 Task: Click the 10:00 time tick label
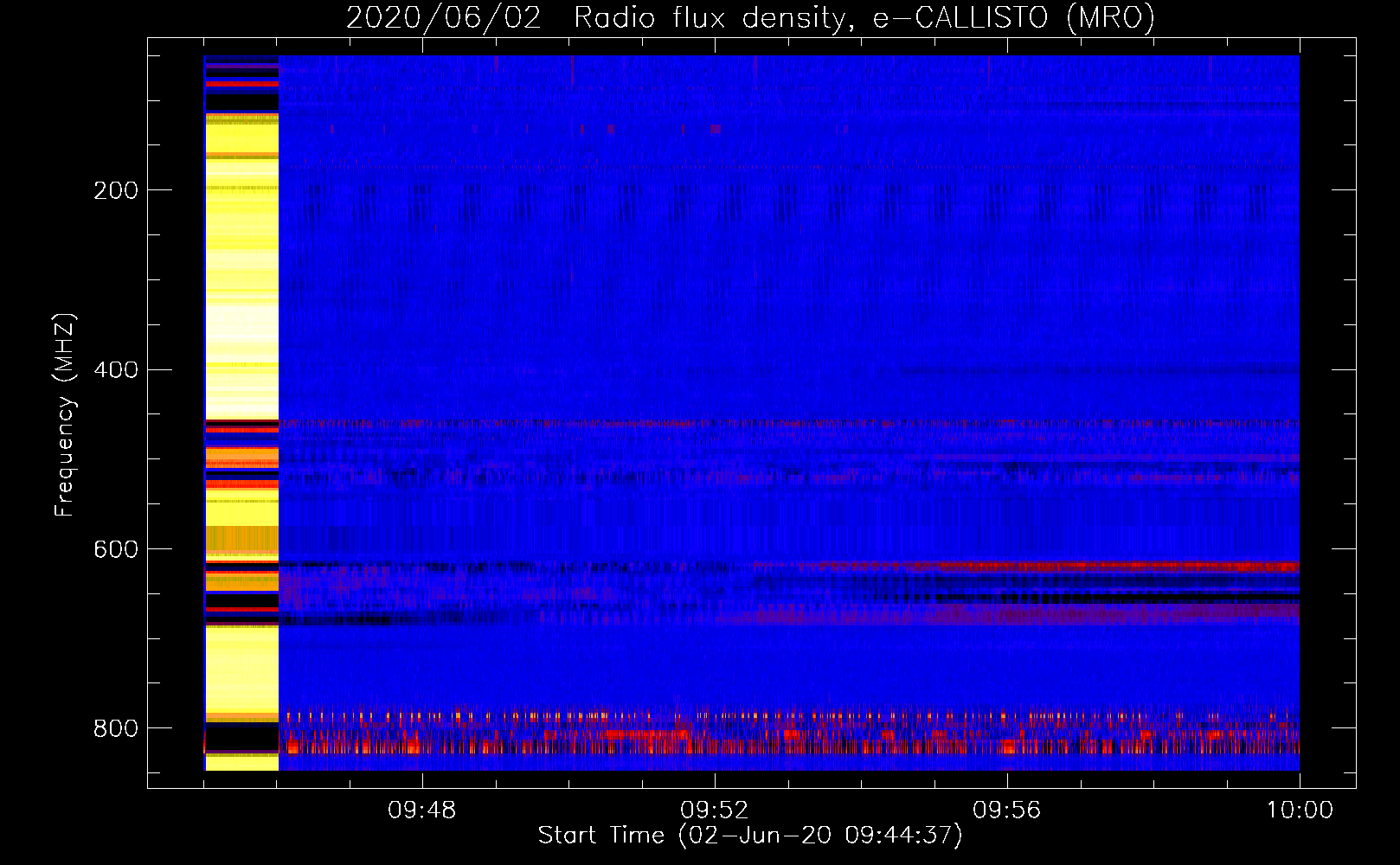point(1300,811)
